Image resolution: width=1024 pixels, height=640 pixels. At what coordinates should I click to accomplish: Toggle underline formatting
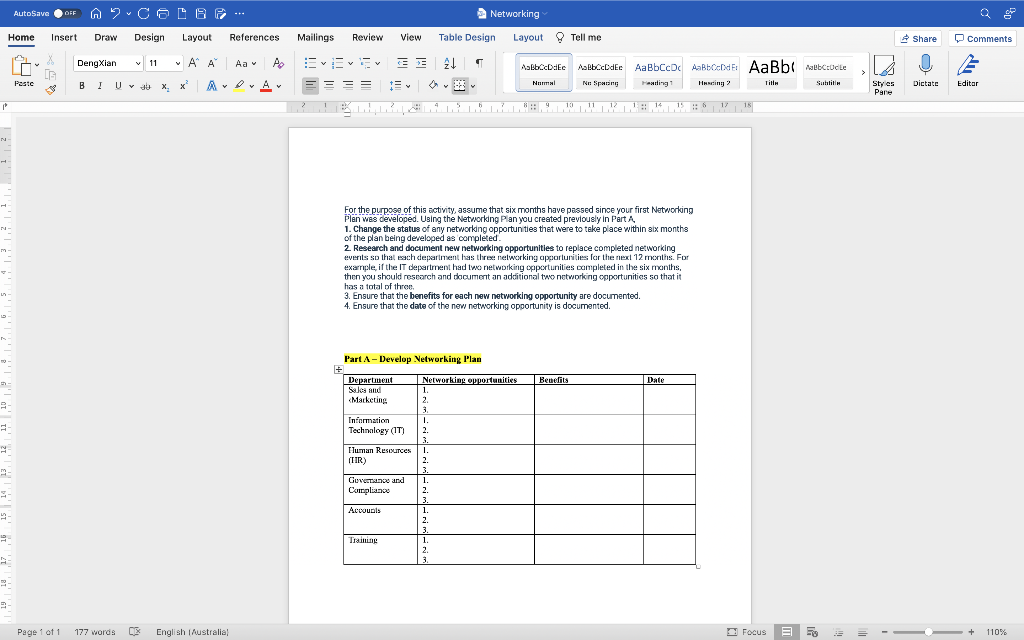[x=118, y=86]
